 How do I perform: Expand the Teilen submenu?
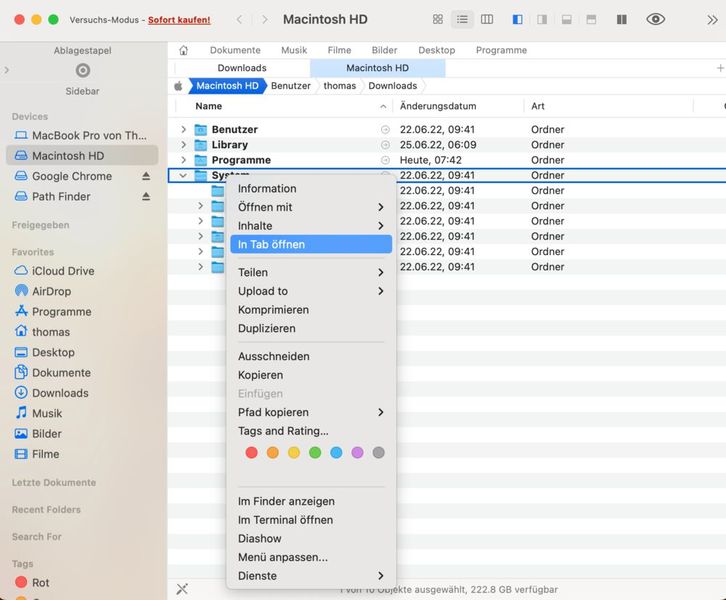(x=381, y=272)
